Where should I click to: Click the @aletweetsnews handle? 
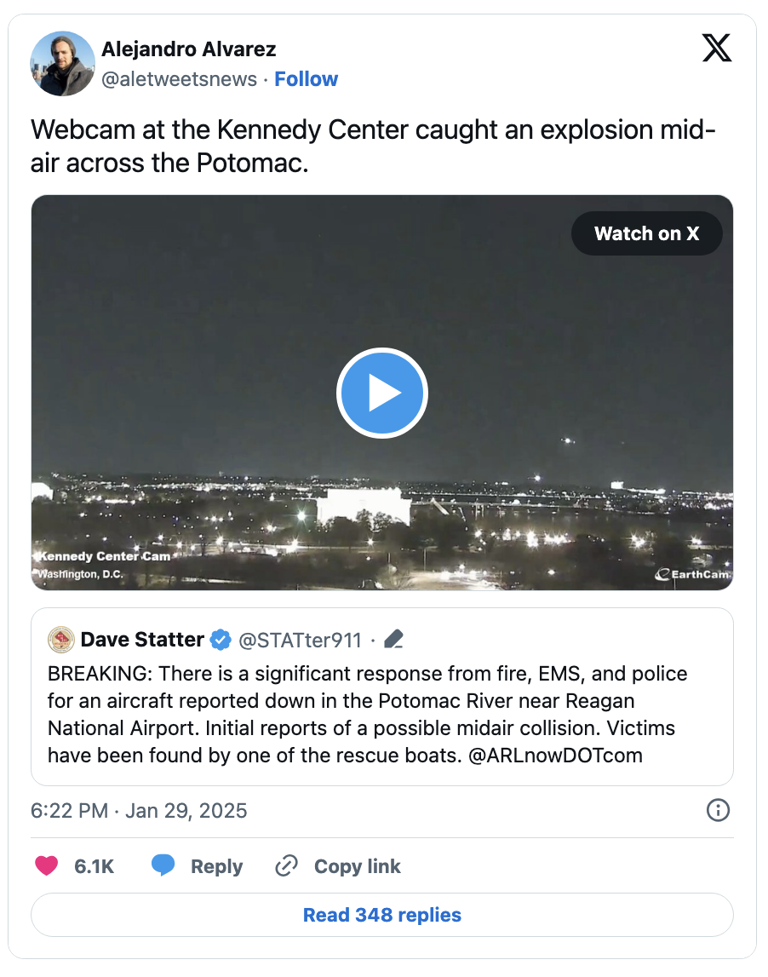click(x=179, y=79)
